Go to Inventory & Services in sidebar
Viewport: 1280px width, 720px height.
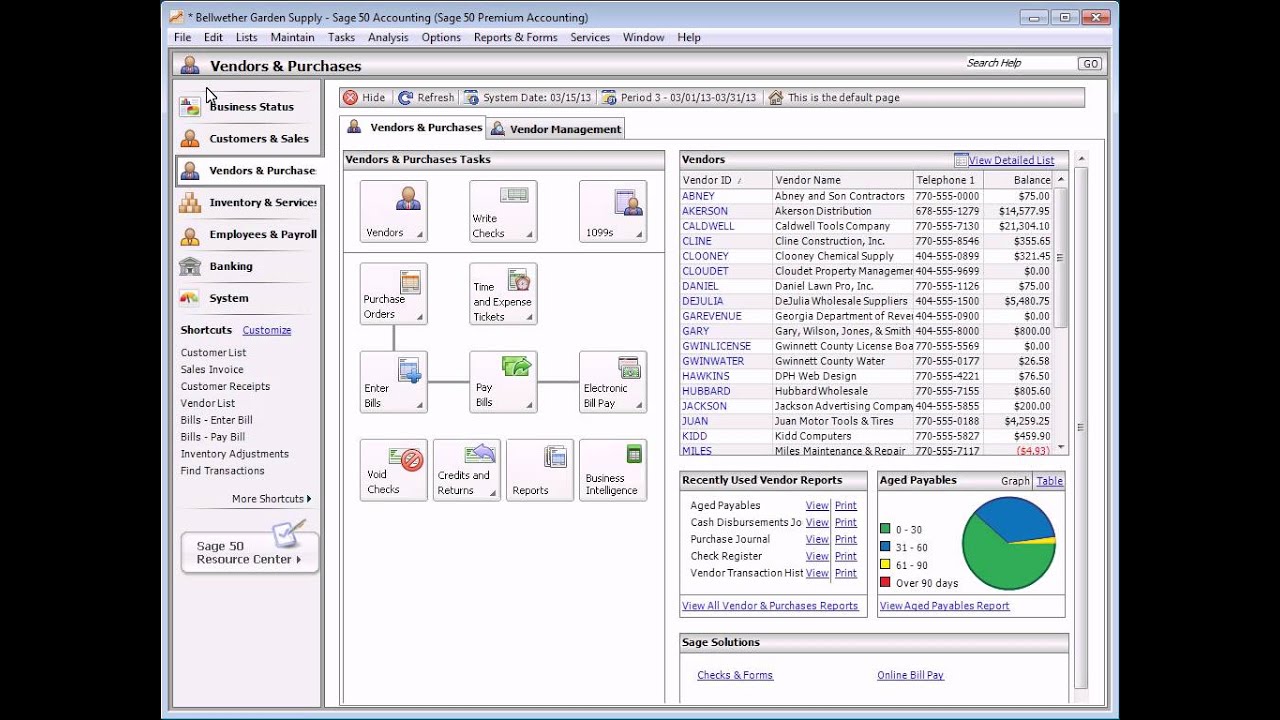pyautogui.click(x=248, y=202)
